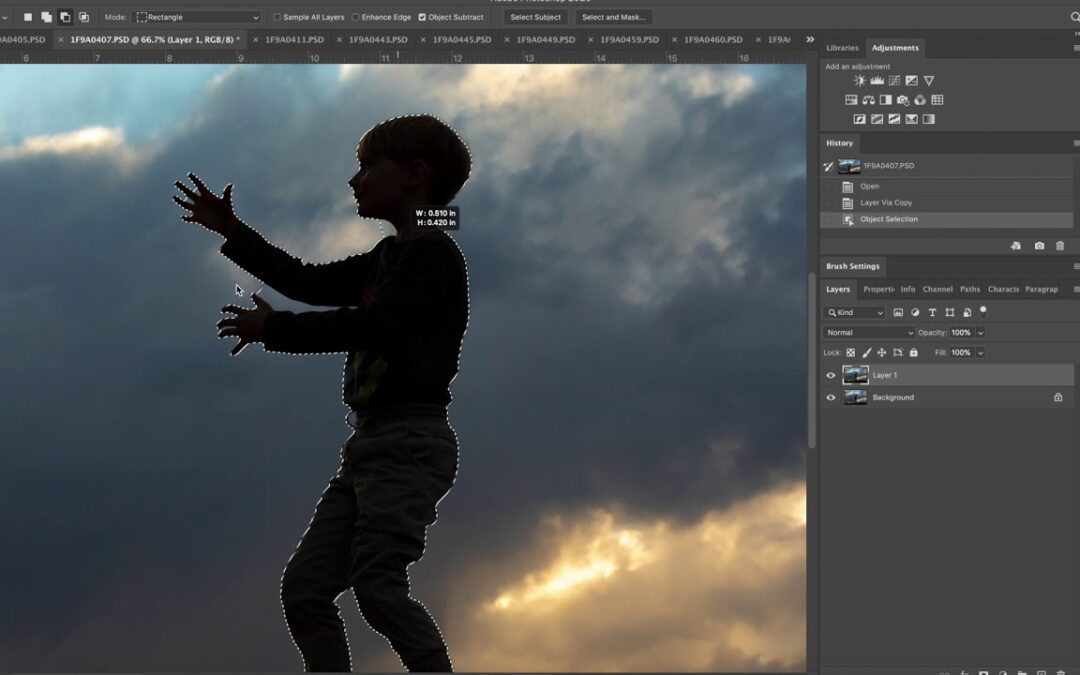
Task: Add a Gradient Map adjustment
Action: tap(928, 119)
